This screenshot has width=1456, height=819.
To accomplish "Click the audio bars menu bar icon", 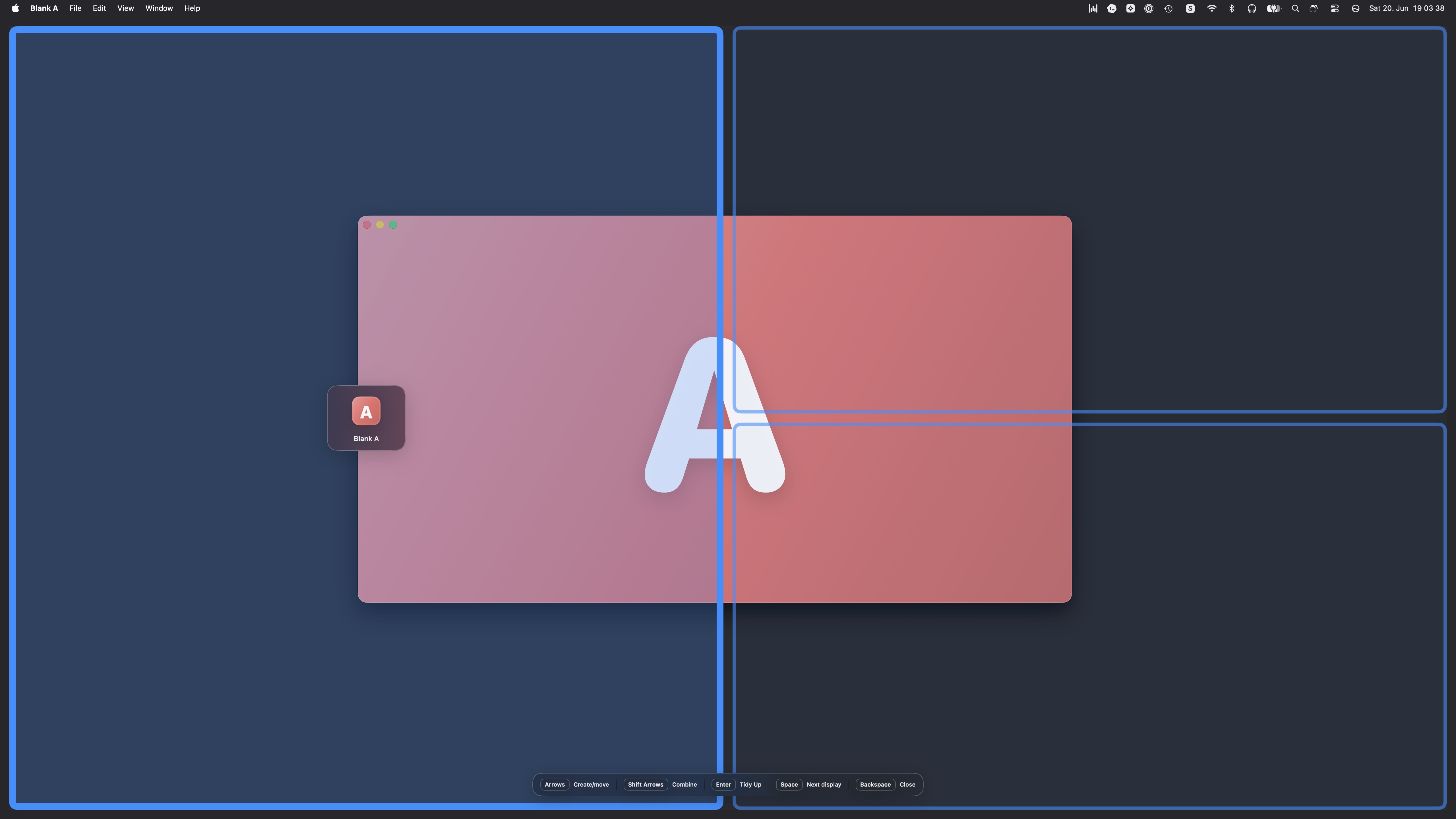I will [x=1093, y=8].
